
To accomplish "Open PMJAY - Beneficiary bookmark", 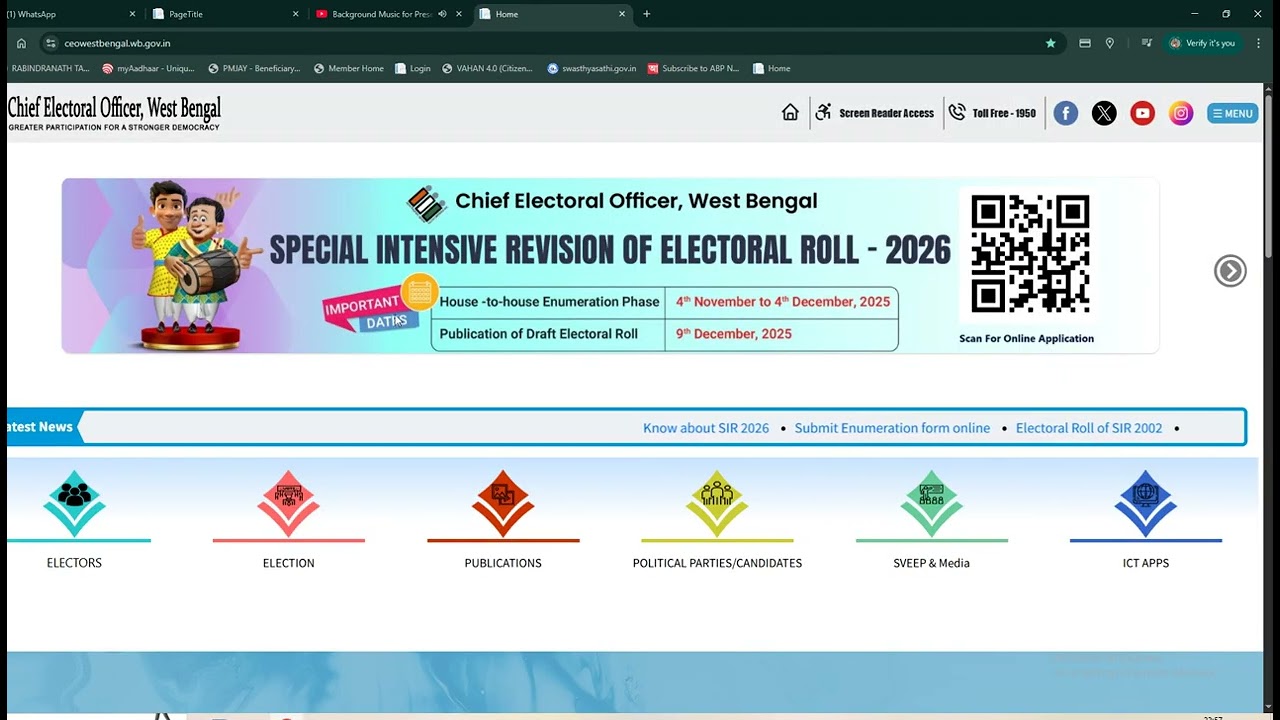I will click(254, 69).
